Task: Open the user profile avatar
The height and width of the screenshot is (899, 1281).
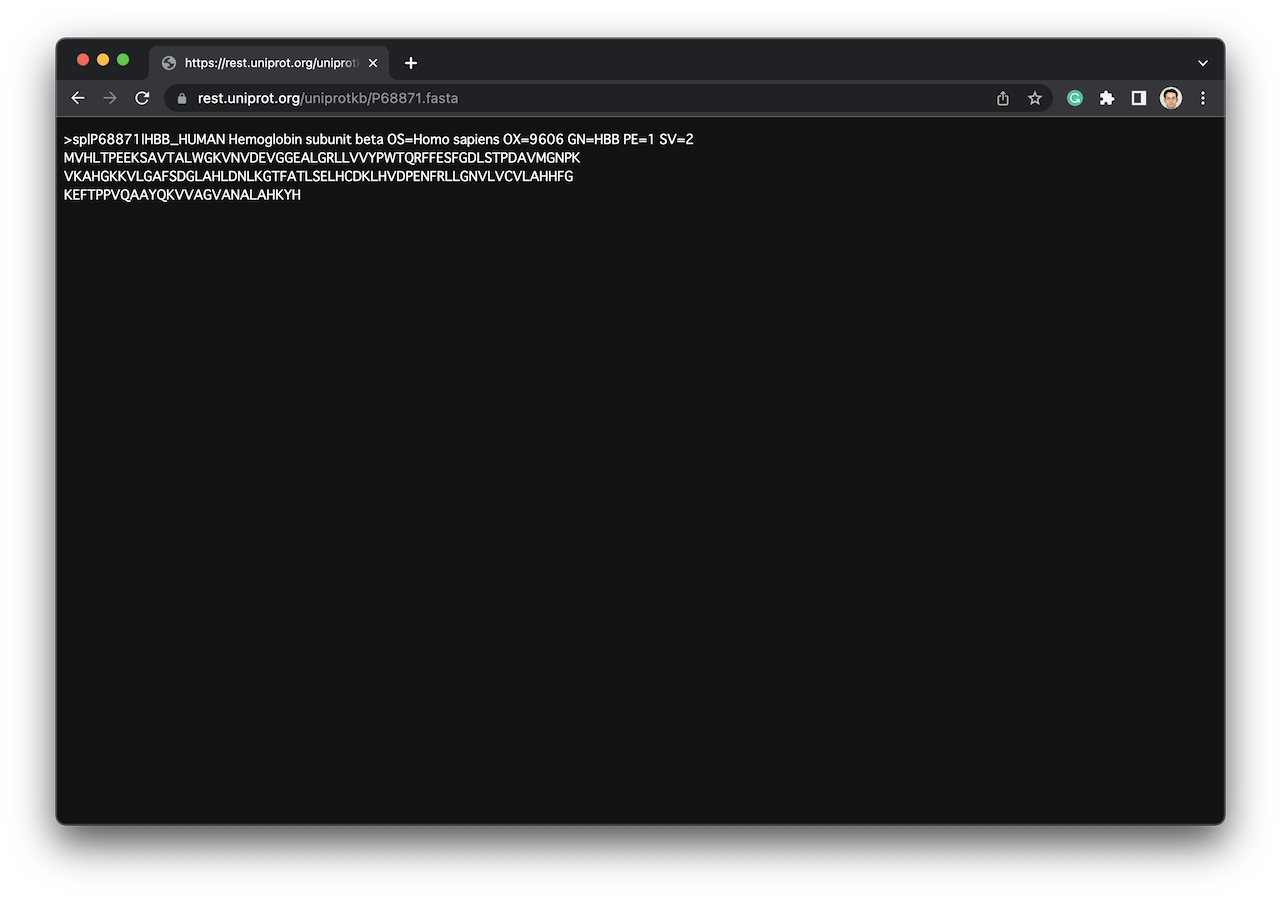Action: click(1171, 98)
